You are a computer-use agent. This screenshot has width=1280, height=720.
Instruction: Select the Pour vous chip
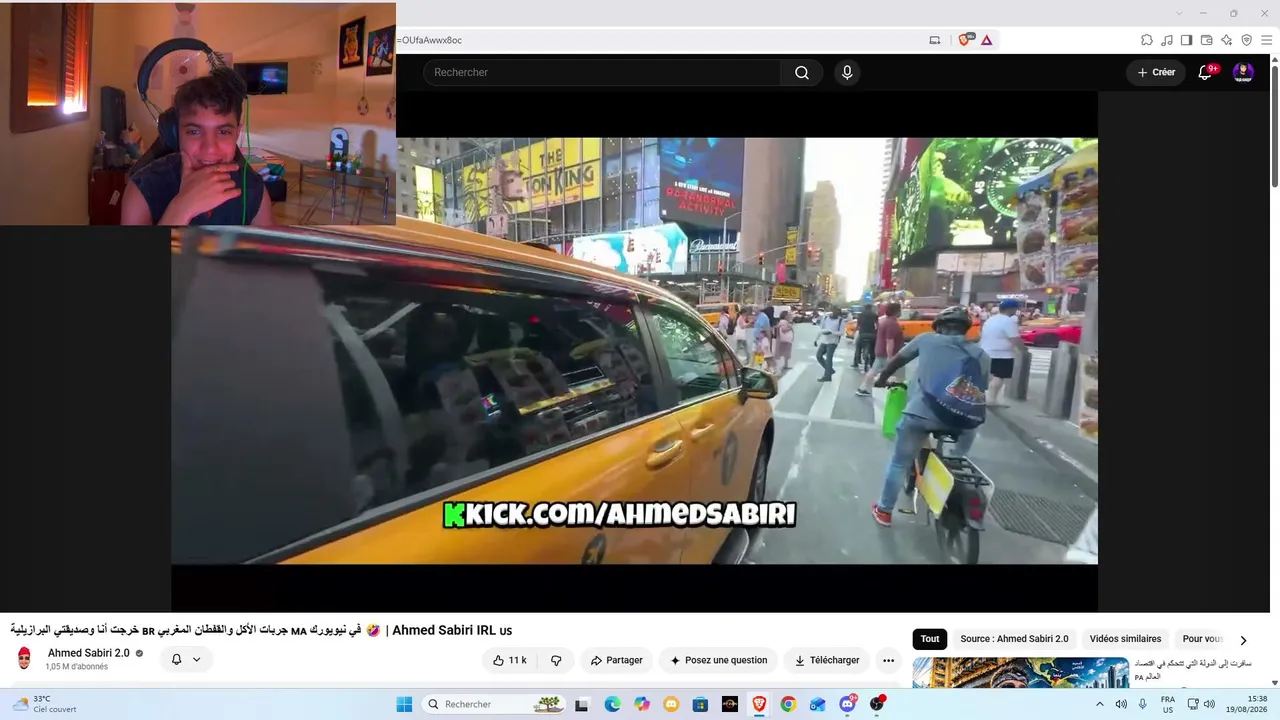tap(1203, 639)
